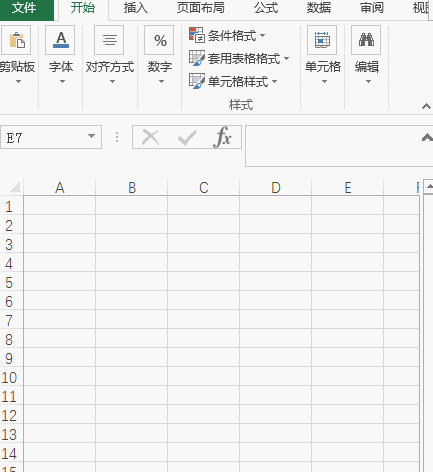Select column D header
Image resolution: width=433 pixels, height=472 pixels.
pyautogui.click(x=276, y=188)
